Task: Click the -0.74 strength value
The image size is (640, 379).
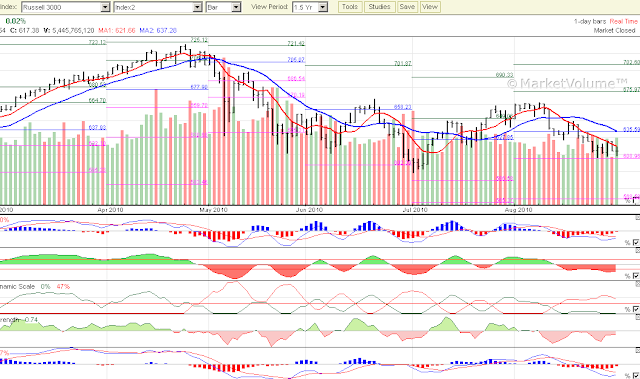Action: 30,320
